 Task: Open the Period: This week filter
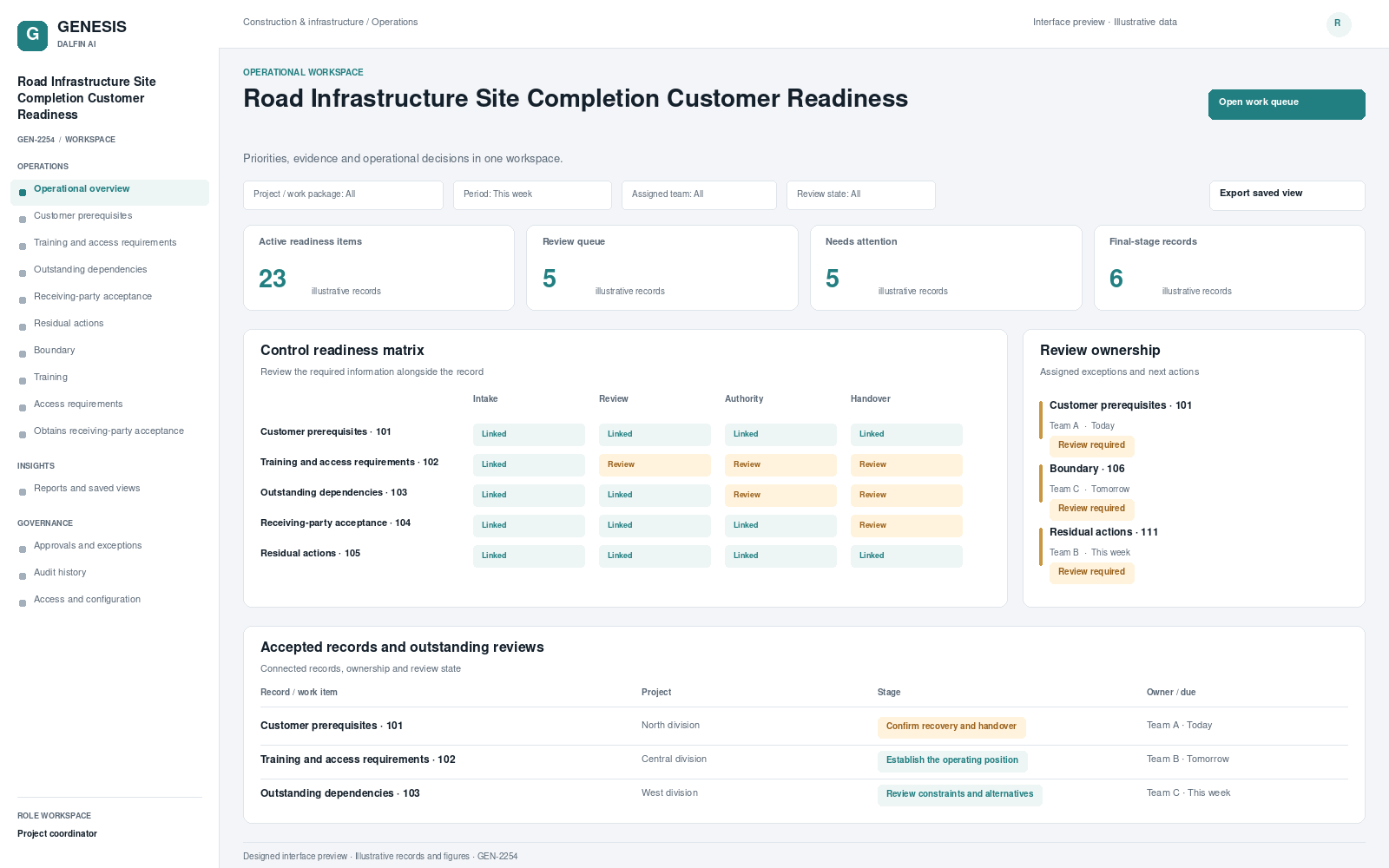(532, 195)
